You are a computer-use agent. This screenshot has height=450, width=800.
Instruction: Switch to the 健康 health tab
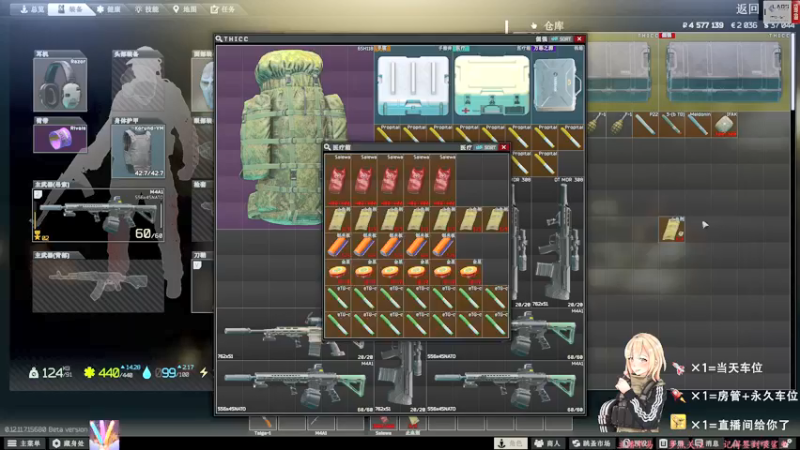[x=109, y=9]
